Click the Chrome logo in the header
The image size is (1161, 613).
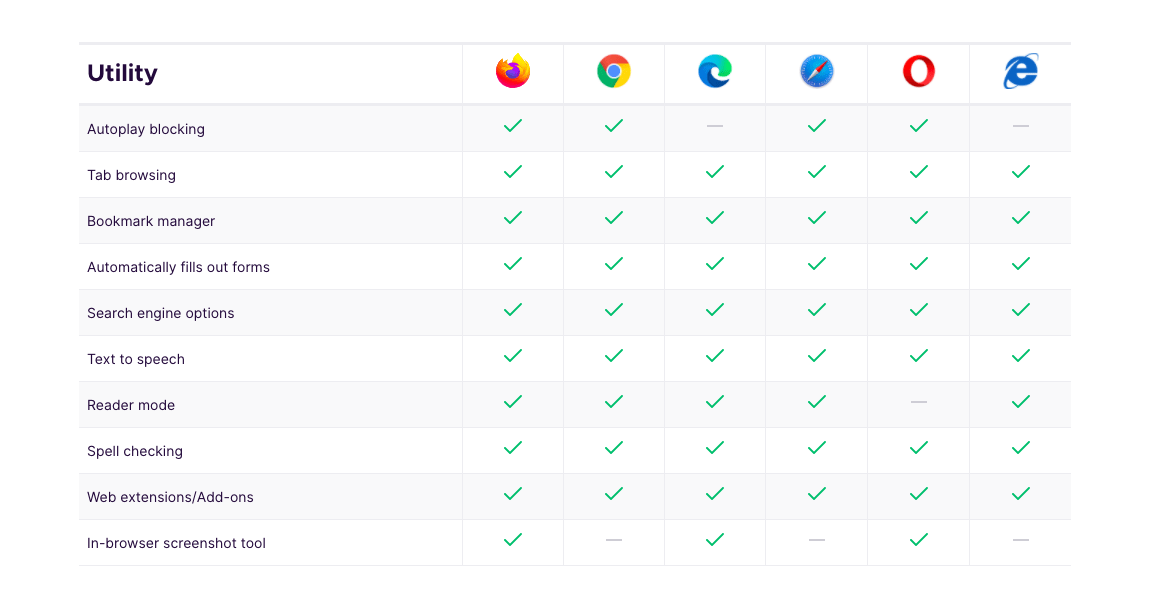click(614, 71)
